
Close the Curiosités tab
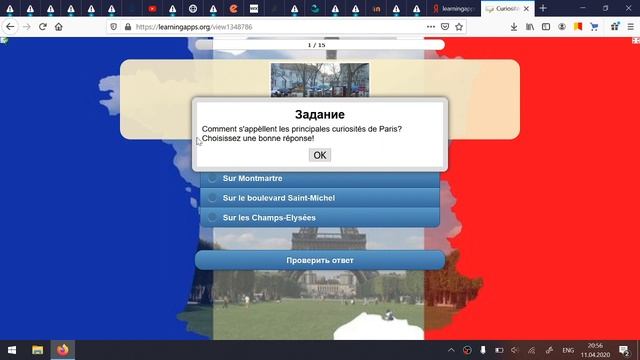[x=527, y=9]
